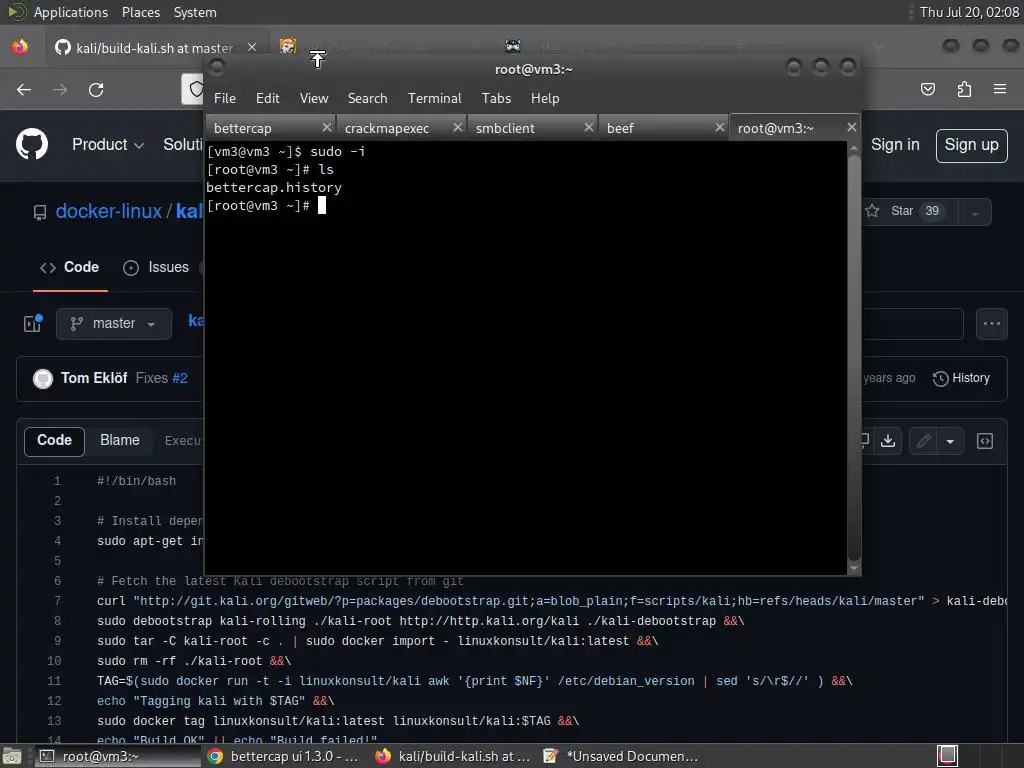Click the Firefox back arrow
1024x768 pixels.
pos(24,89)
